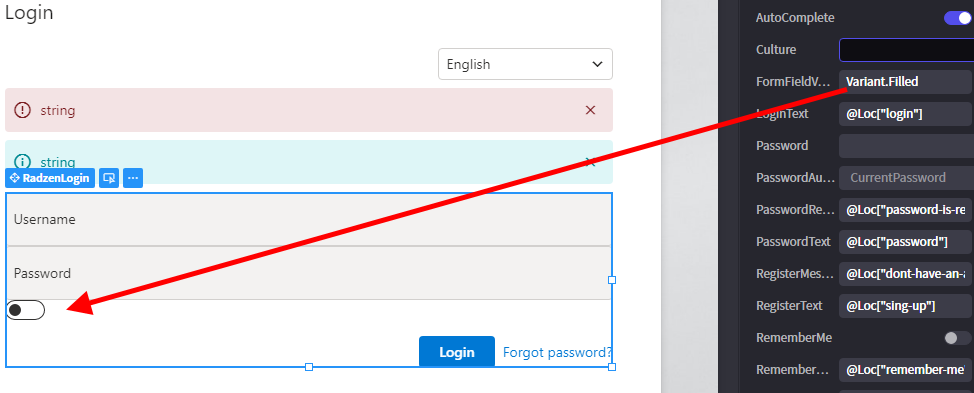Click the blue Login button
Image resolution: width=974 pixels, height=393 pixels.
[x=457, y=352]
